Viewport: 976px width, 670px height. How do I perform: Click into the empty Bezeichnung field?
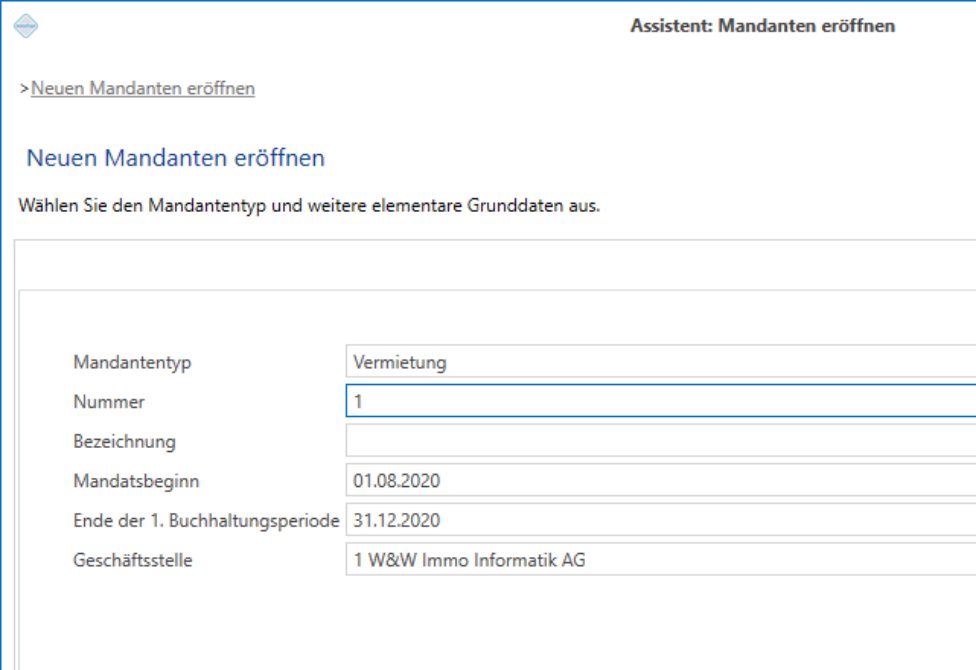coord(660,441)
